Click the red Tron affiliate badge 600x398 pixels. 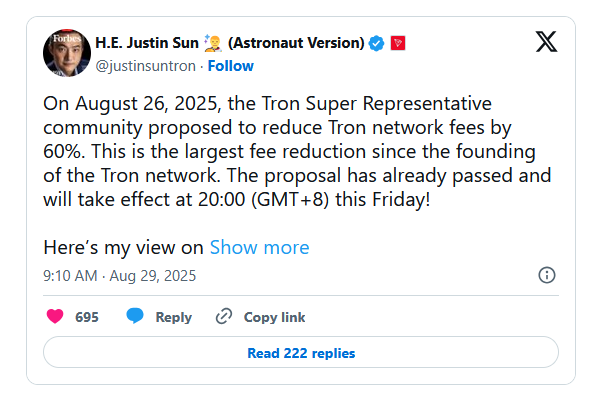point(398,43)
